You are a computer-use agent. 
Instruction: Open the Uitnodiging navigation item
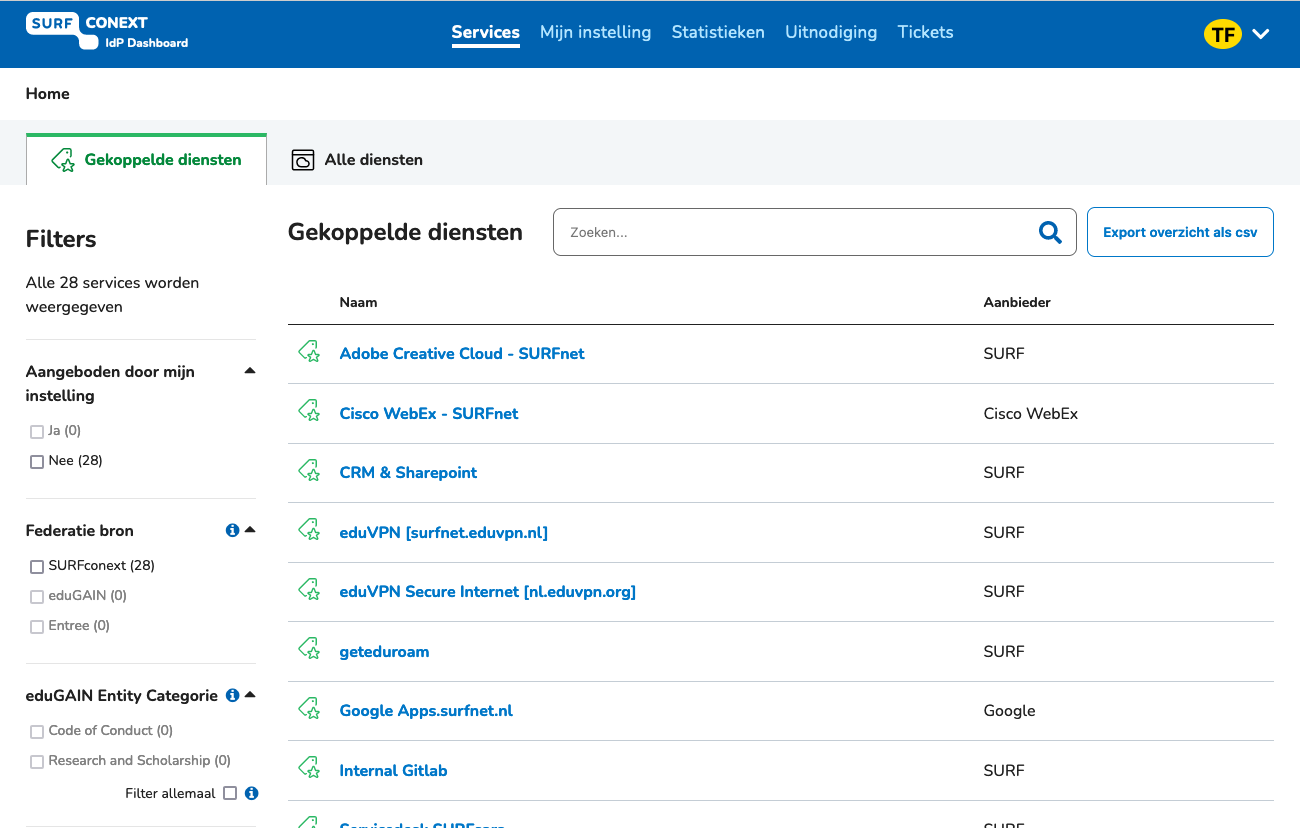[x=831, y=32]
